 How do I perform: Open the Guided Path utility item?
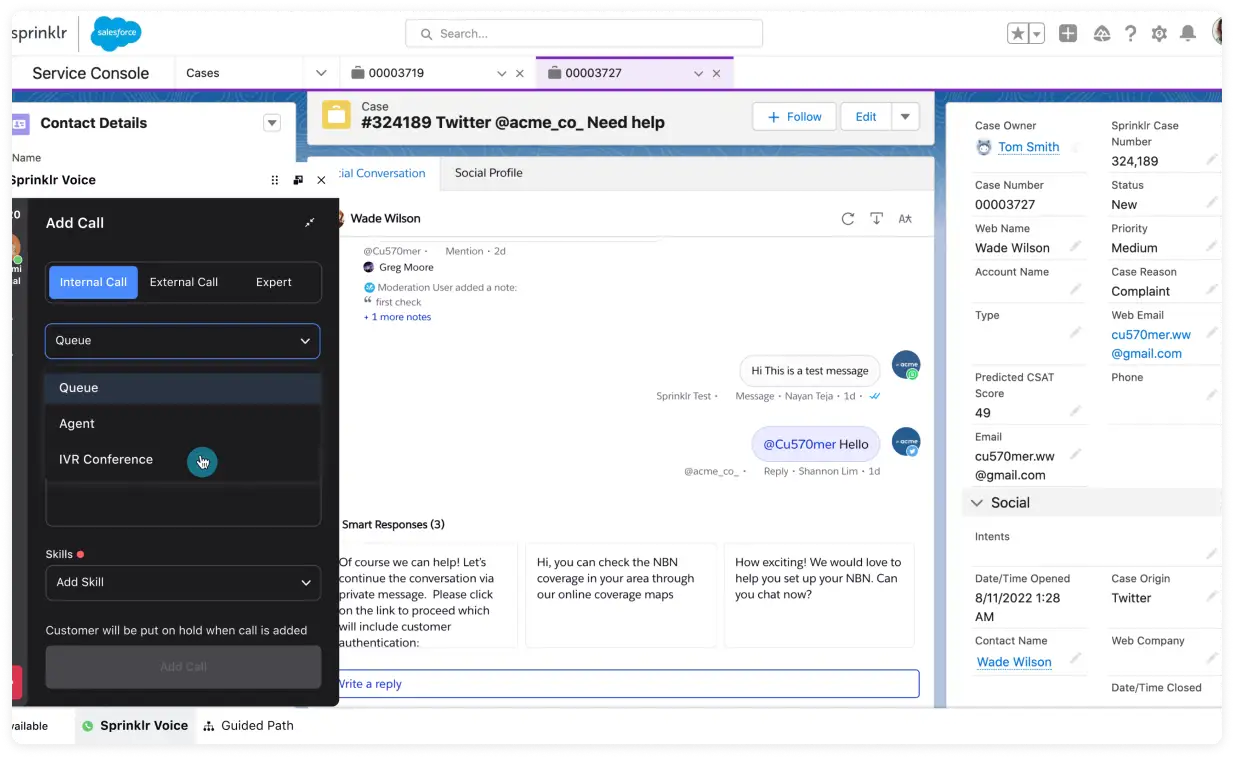(248, 726)
